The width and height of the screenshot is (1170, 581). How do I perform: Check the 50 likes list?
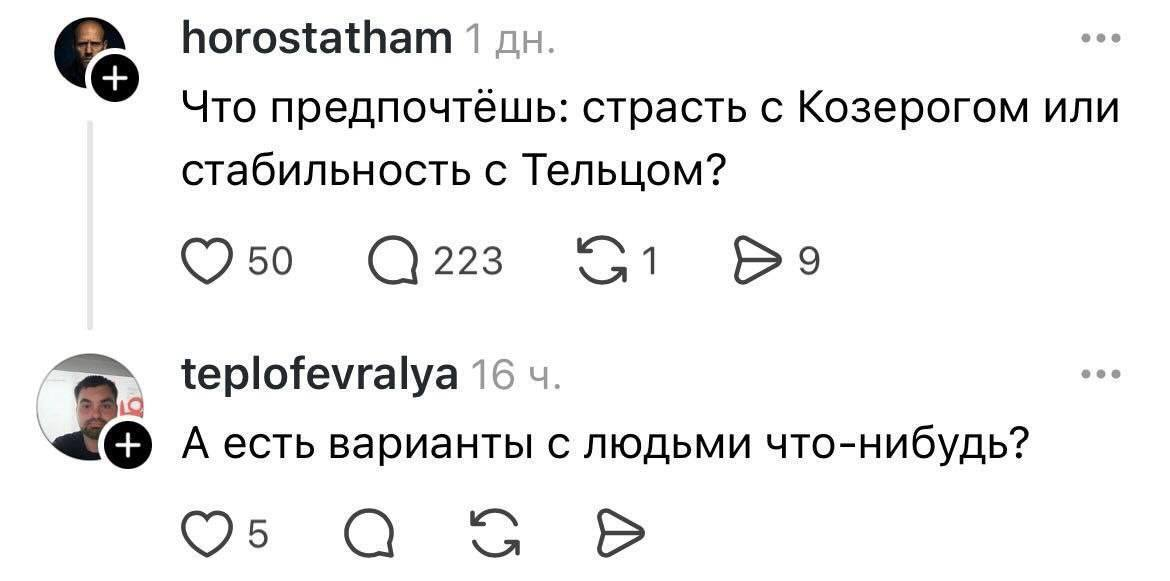[x=270, y=259]
